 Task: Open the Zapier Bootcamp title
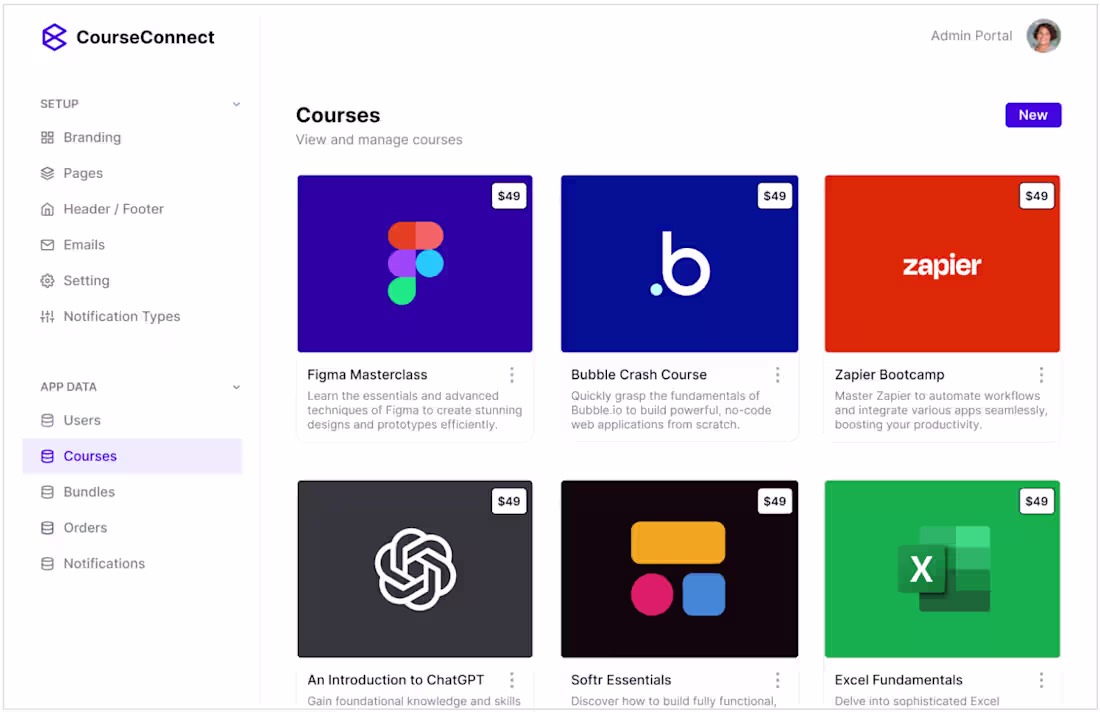pos(890,375)
